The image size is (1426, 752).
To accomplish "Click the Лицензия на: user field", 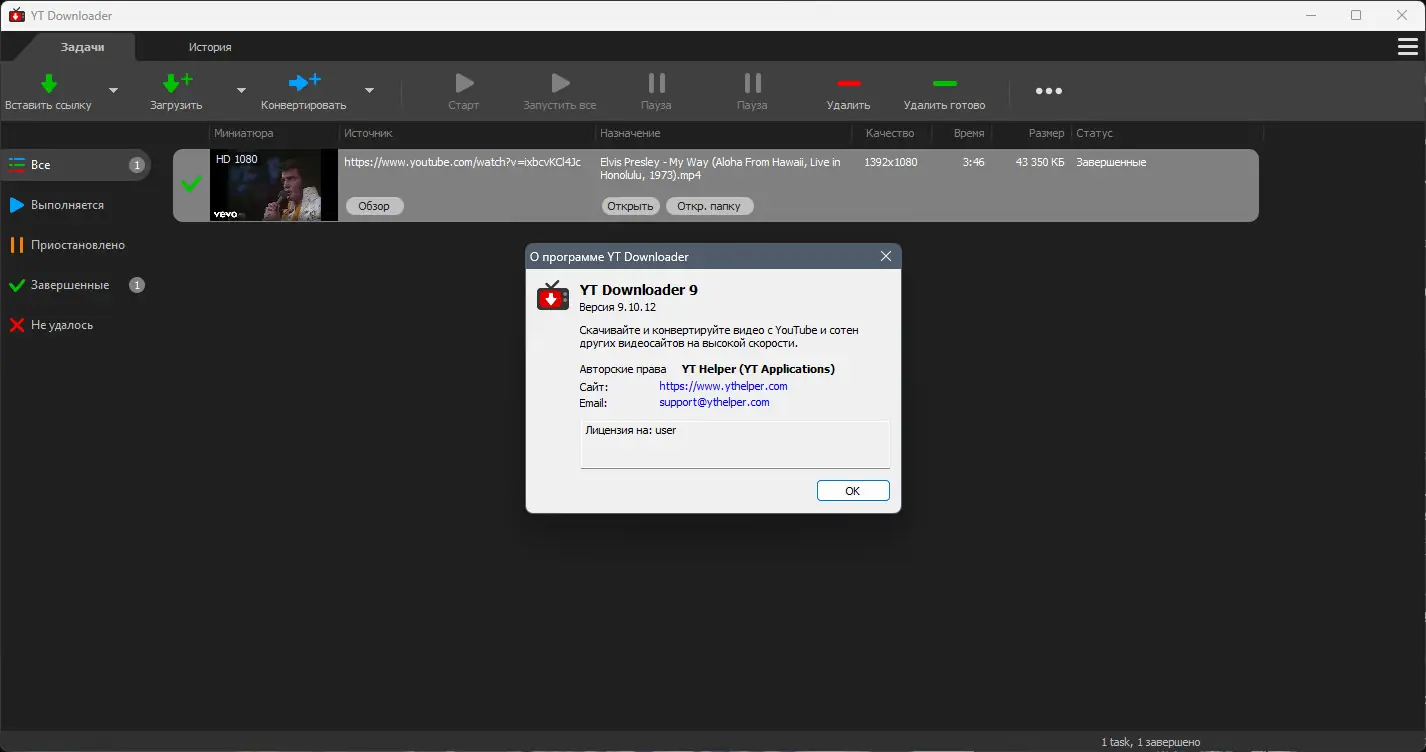I will pyautogui.click(x=735, y=444).
